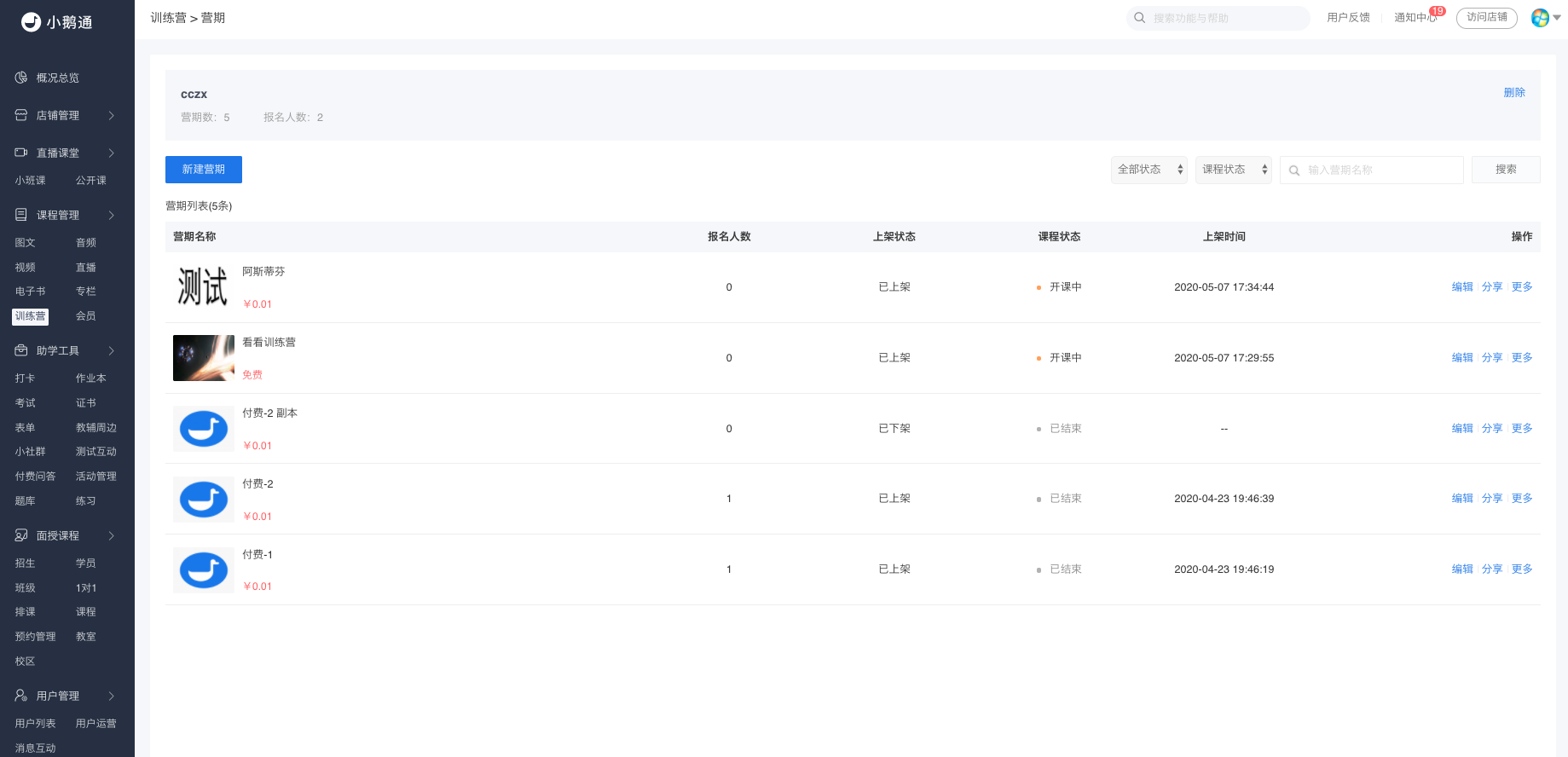Image resolution: width=1568 pixels, height=757 pixels.
Task: Click the 店铺管理 shop icon
Action: click(x=21, y=115)
